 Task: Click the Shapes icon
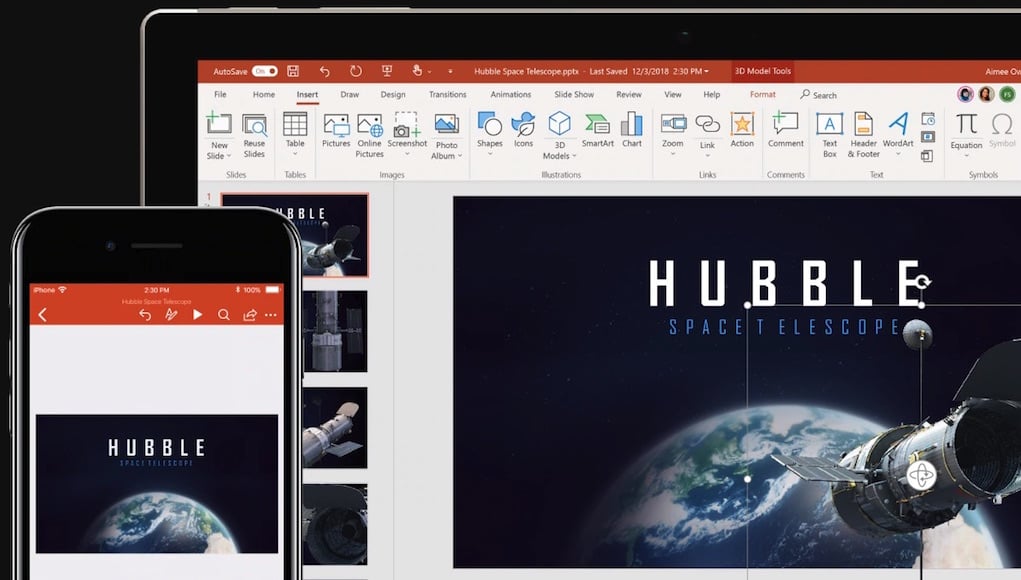click(490, 123)
